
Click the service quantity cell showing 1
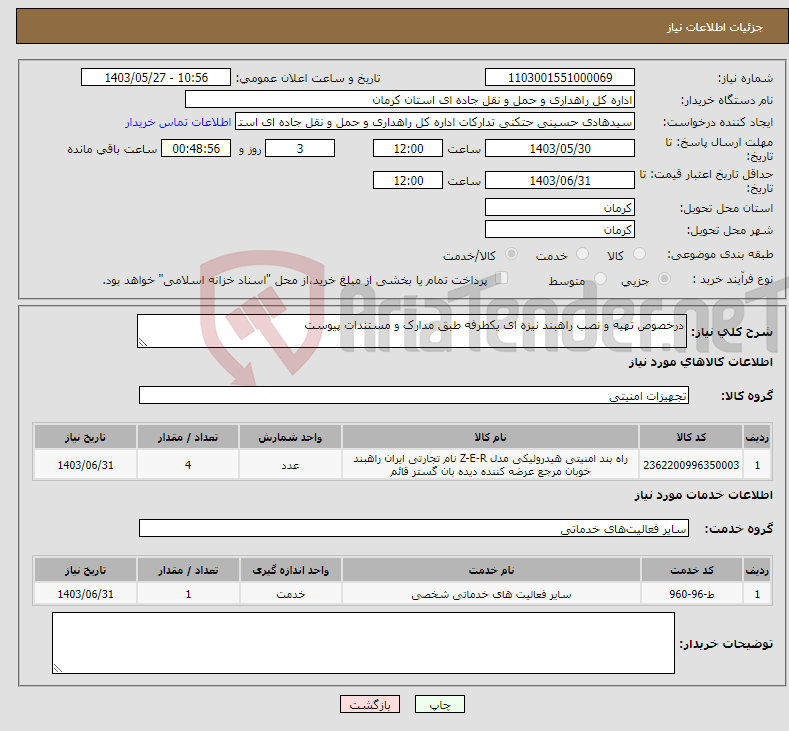pyautogui.click(x=188, y=594)
